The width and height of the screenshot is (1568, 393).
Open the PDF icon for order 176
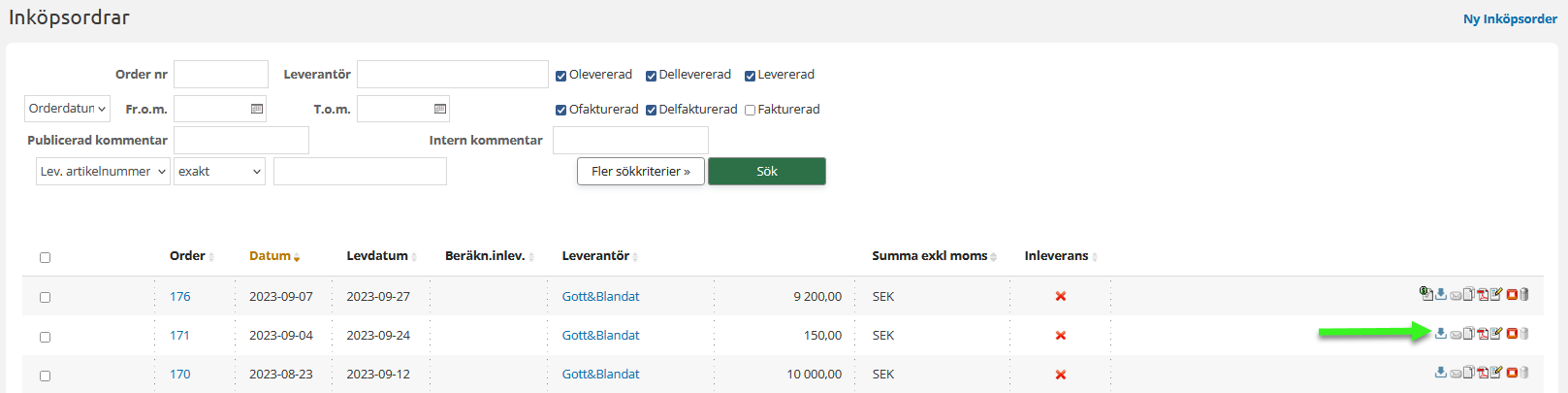pyautogui.click(x=1483, y=295)
